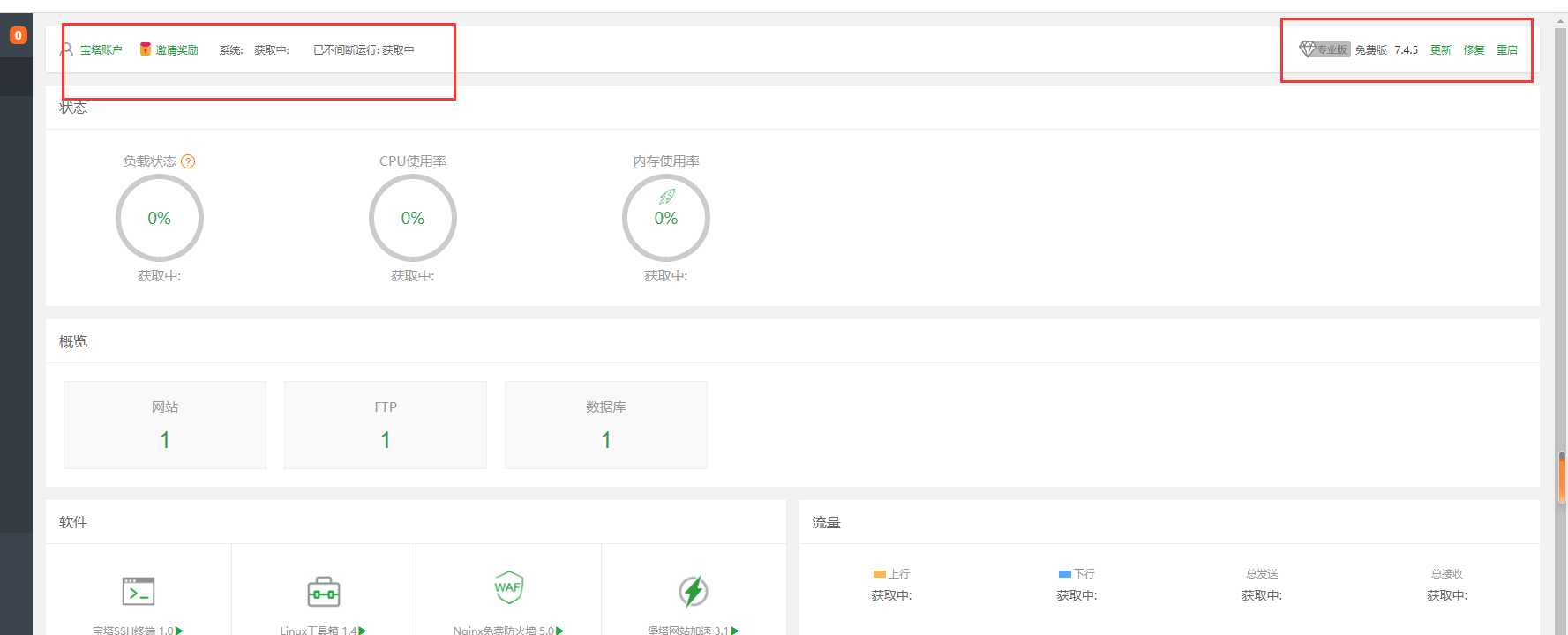Click the 修复 link

tap(1474, 50)
